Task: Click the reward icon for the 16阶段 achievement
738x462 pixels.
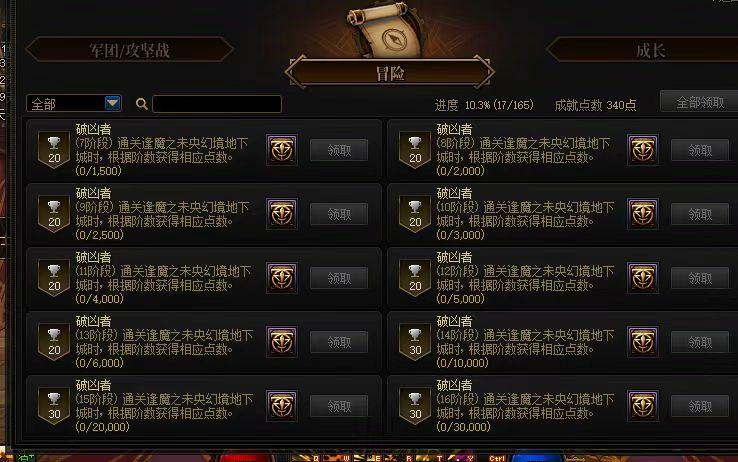Action: (643, 406)
